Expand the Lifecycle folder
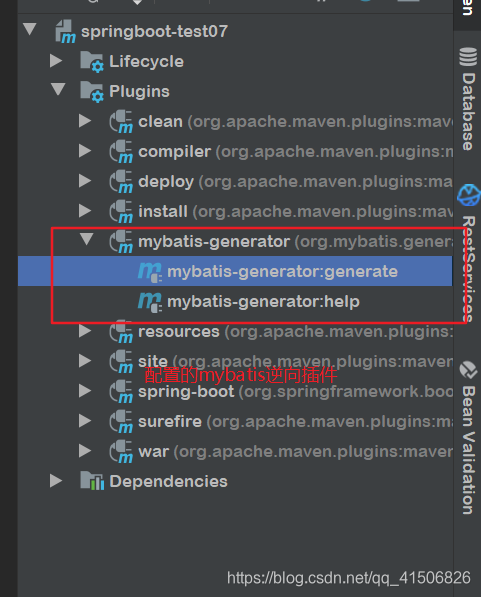 [x=56, y=61]
